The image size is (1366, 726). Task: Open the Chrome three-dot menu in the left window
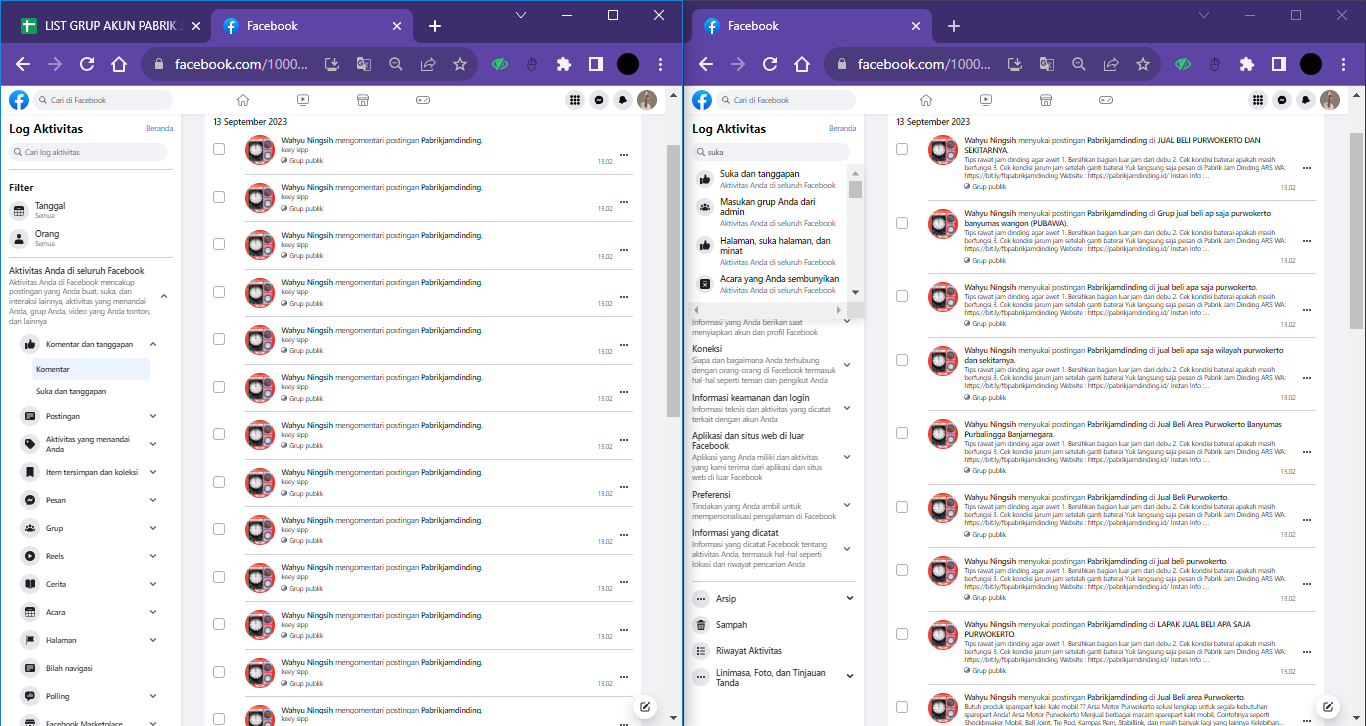pos(660,64)
